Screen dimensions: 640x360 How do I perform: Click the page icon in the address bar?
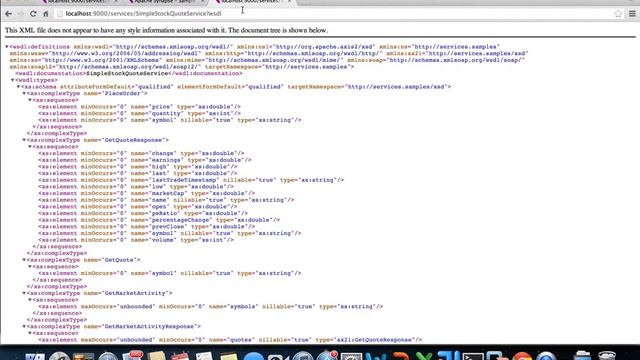pos(60,13)
